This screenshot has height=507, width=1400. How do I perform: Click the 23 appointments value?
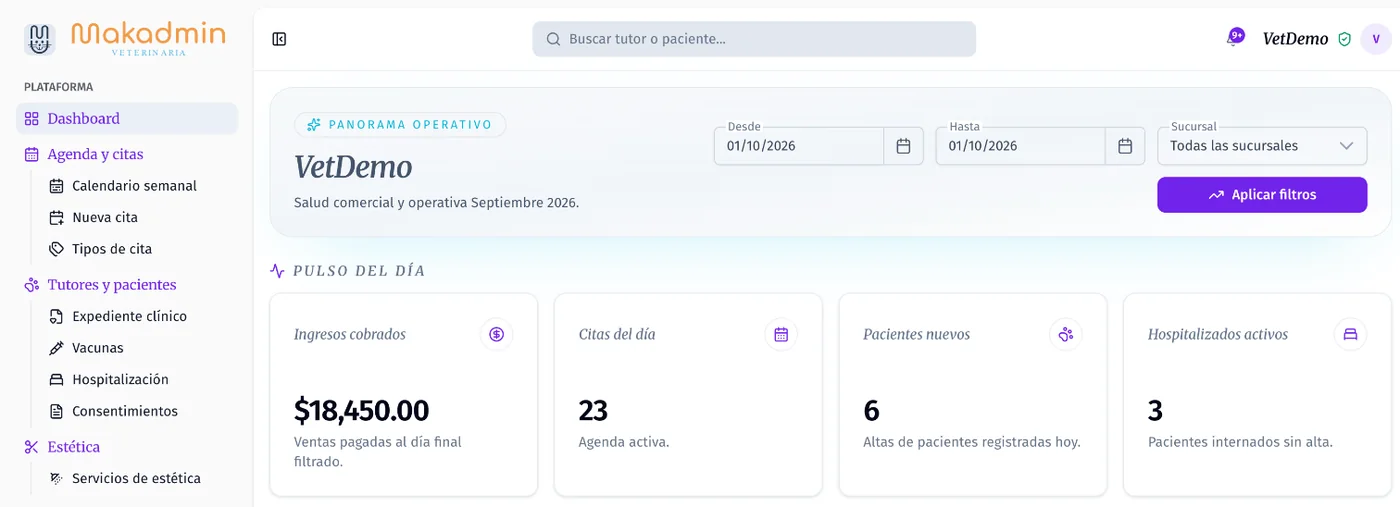[x=593, y=410]
